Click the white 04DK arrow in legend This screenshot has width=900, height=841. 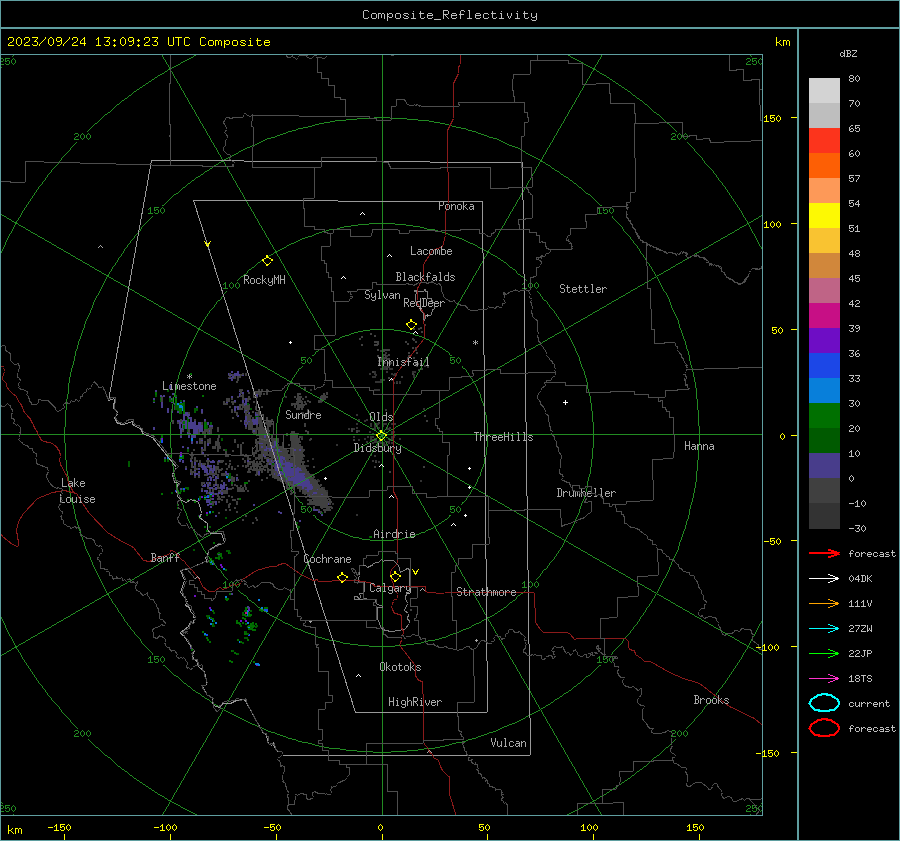[824, 578]
